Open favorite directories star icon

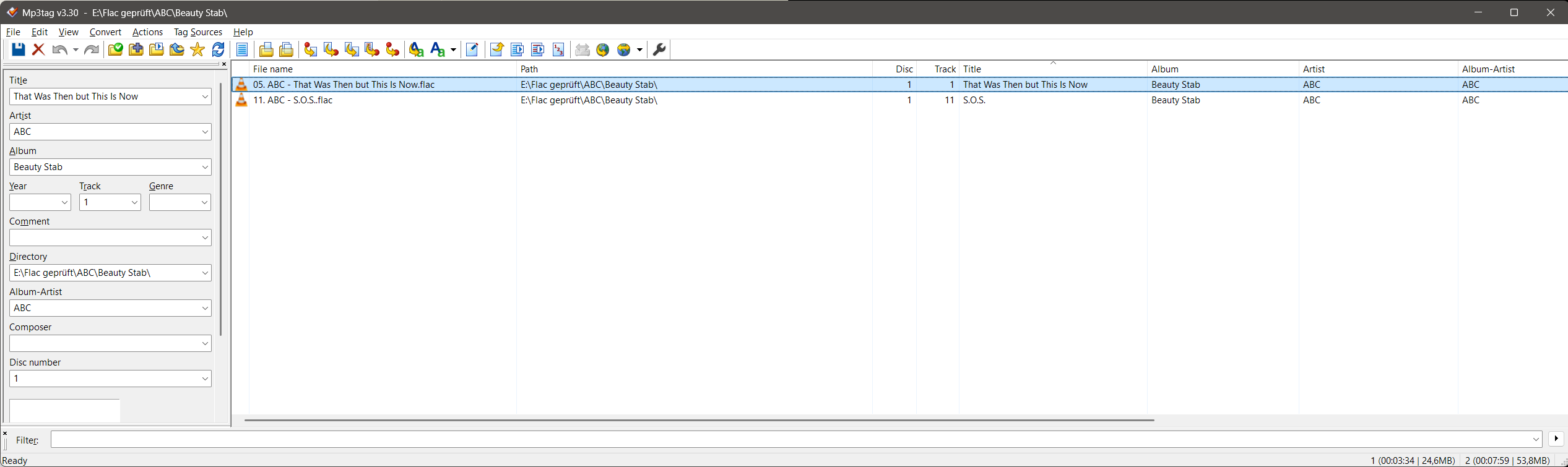[x=197, y=49]
